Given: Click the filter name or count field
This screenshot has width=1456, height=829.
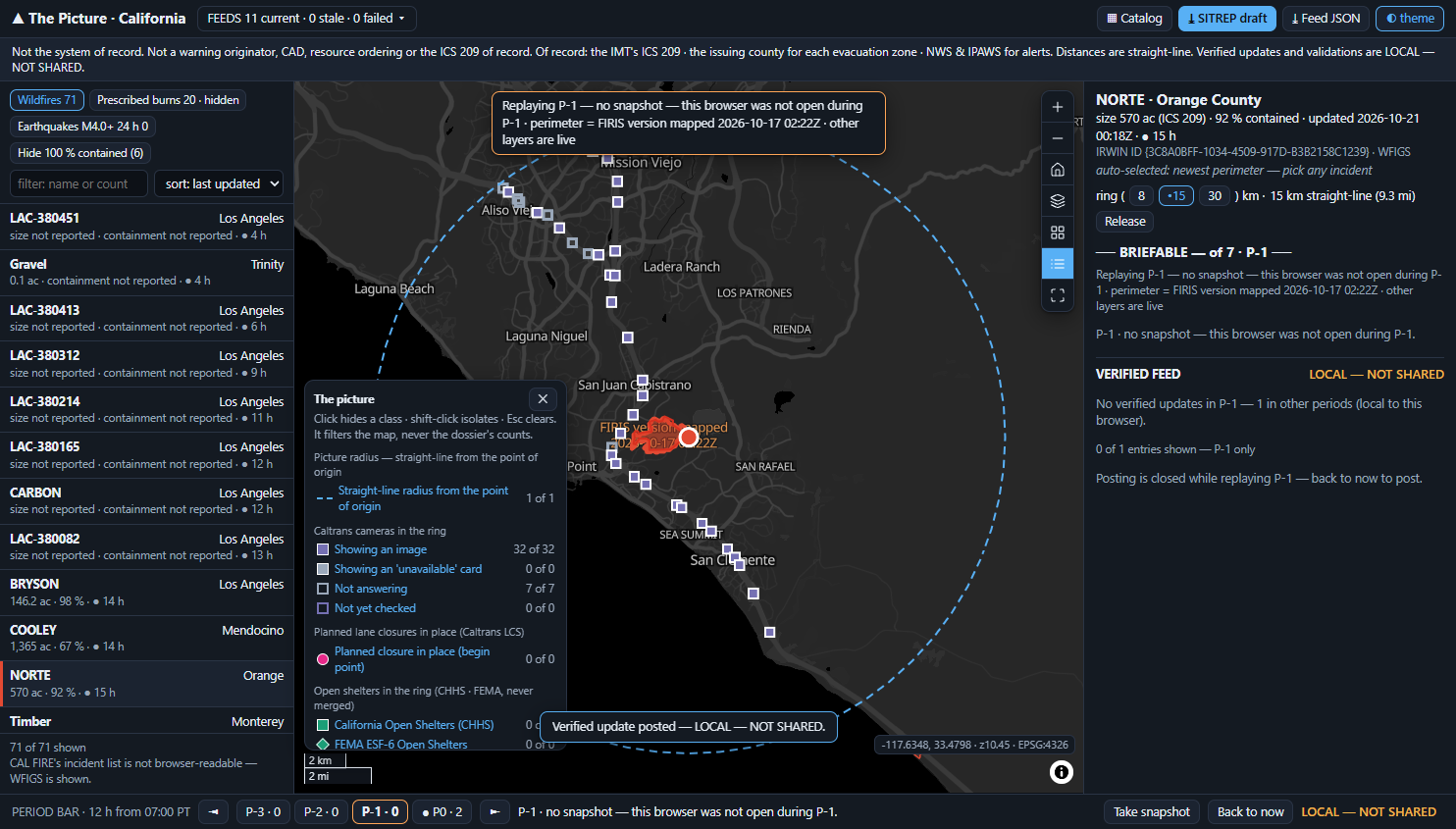Looking at the screenshot, I should coord(78,183).
